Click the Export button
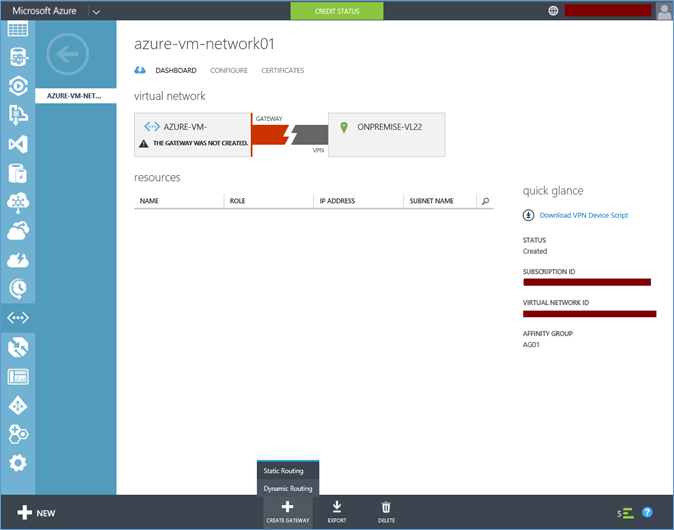The image size is (674, 530). (337, 512)
